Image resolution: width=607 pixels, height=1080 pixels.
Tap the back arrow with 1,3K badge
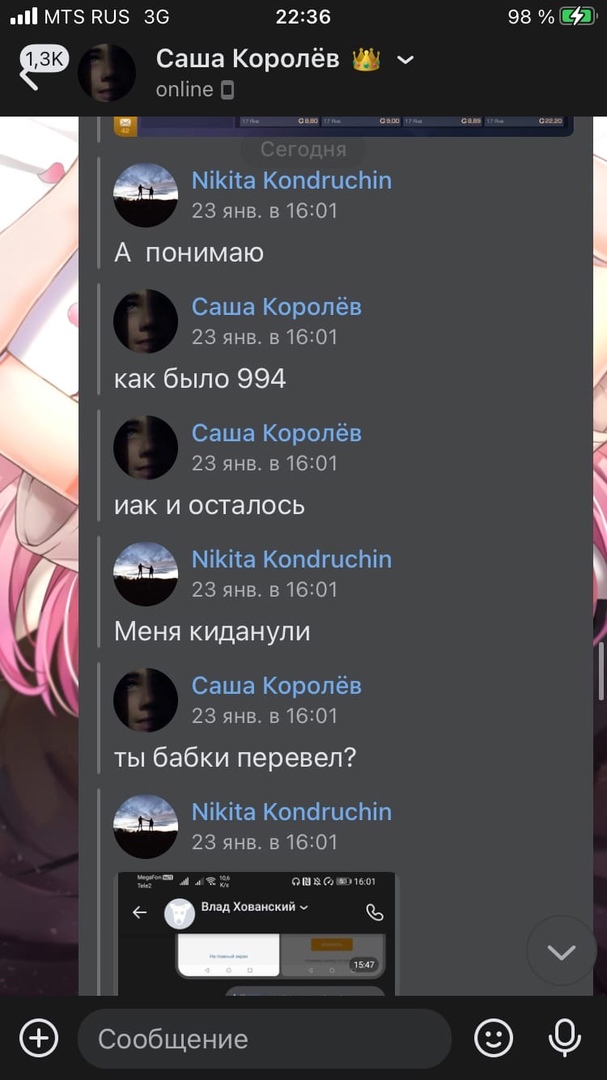coord(40,68)
